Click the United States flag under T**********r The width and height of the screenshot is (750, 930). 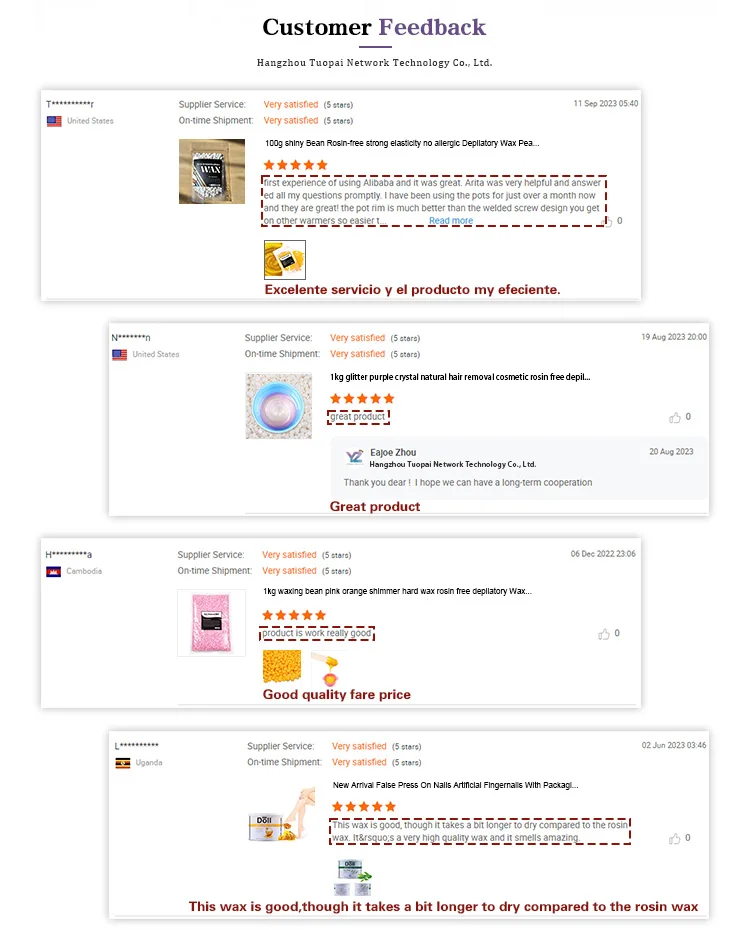[x=54, y=121]
